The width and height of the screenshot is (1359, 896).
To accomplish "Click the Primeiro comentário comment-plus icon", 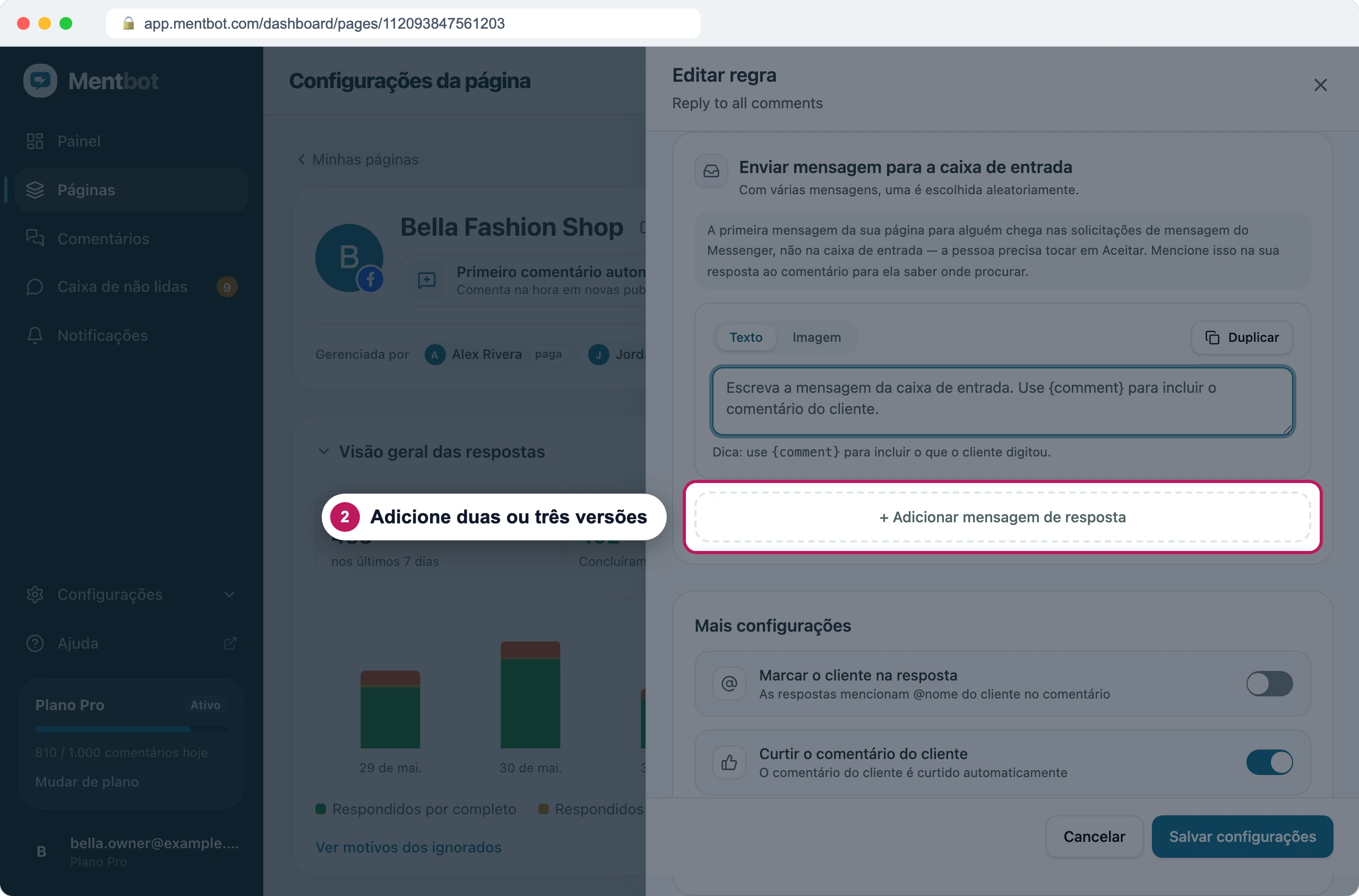I will 427,280.
